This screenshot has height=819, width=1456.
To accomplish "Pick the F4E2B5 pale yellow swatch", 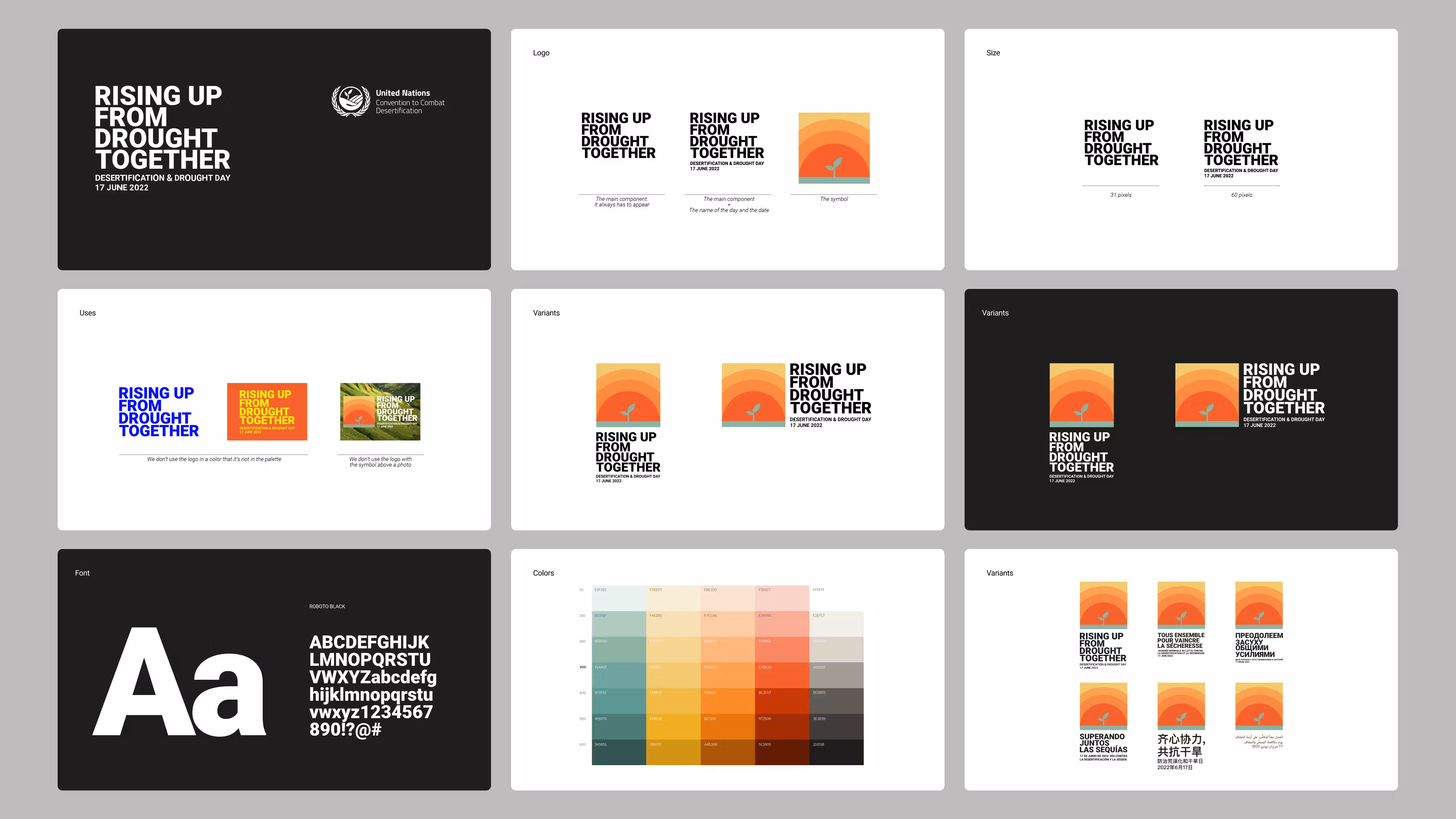I will tap(673, 624).
